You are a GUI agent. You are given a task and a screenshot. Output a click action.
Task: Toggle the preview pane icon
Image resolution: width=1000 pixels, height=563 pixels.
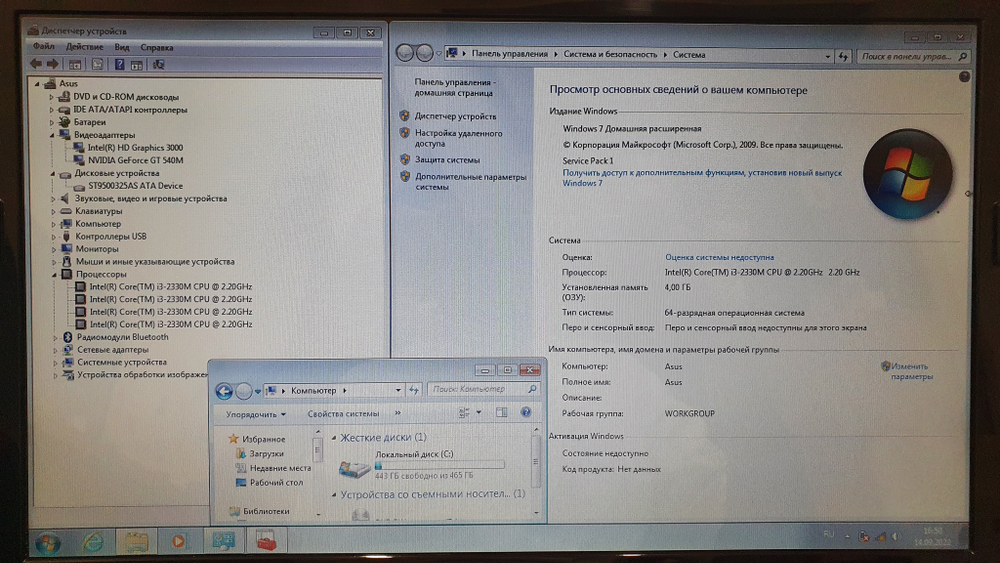point(501,413)
